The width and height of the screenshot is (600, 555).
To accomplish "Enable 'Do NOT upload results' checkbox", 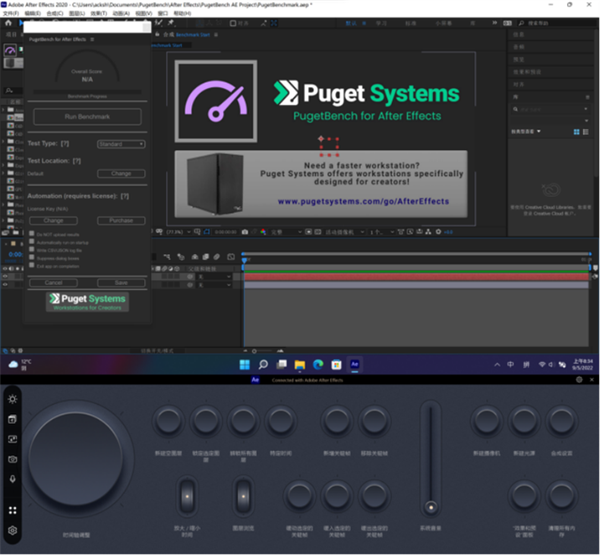I will point(30,233).
